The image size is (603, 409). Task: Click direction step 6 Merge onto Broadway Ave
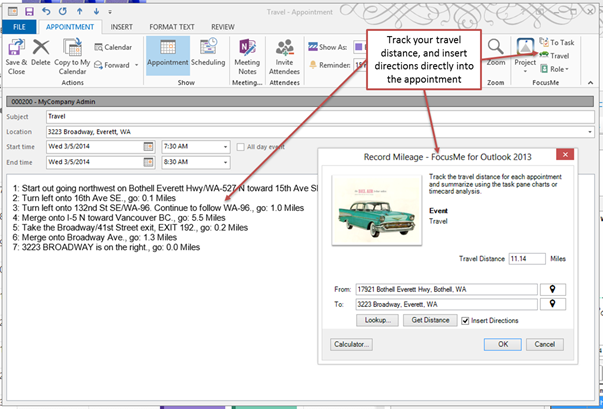click(x=95, y=238)
